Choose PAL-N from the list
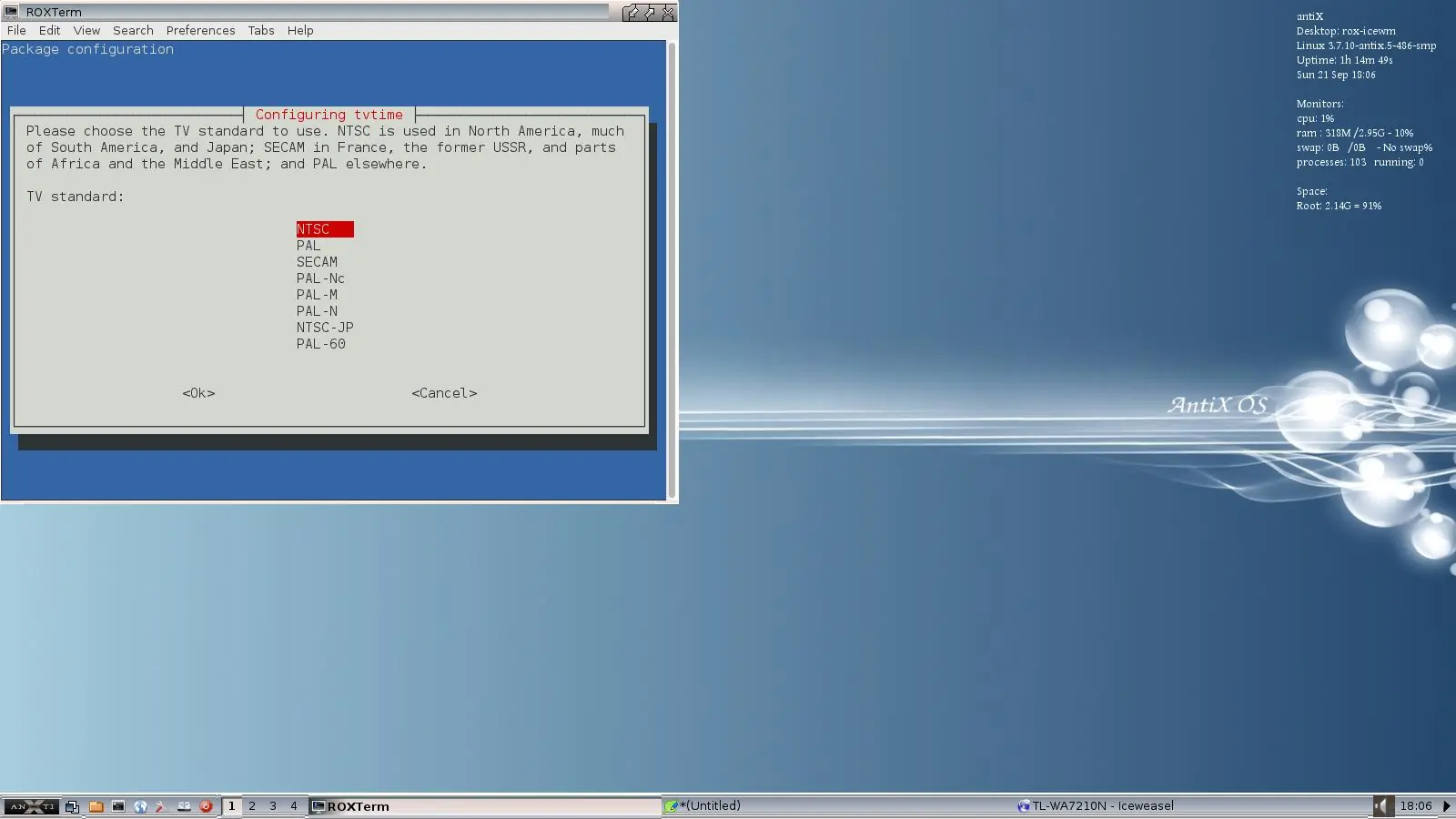Screen dimensions: 1456x819 pos(317,311)
